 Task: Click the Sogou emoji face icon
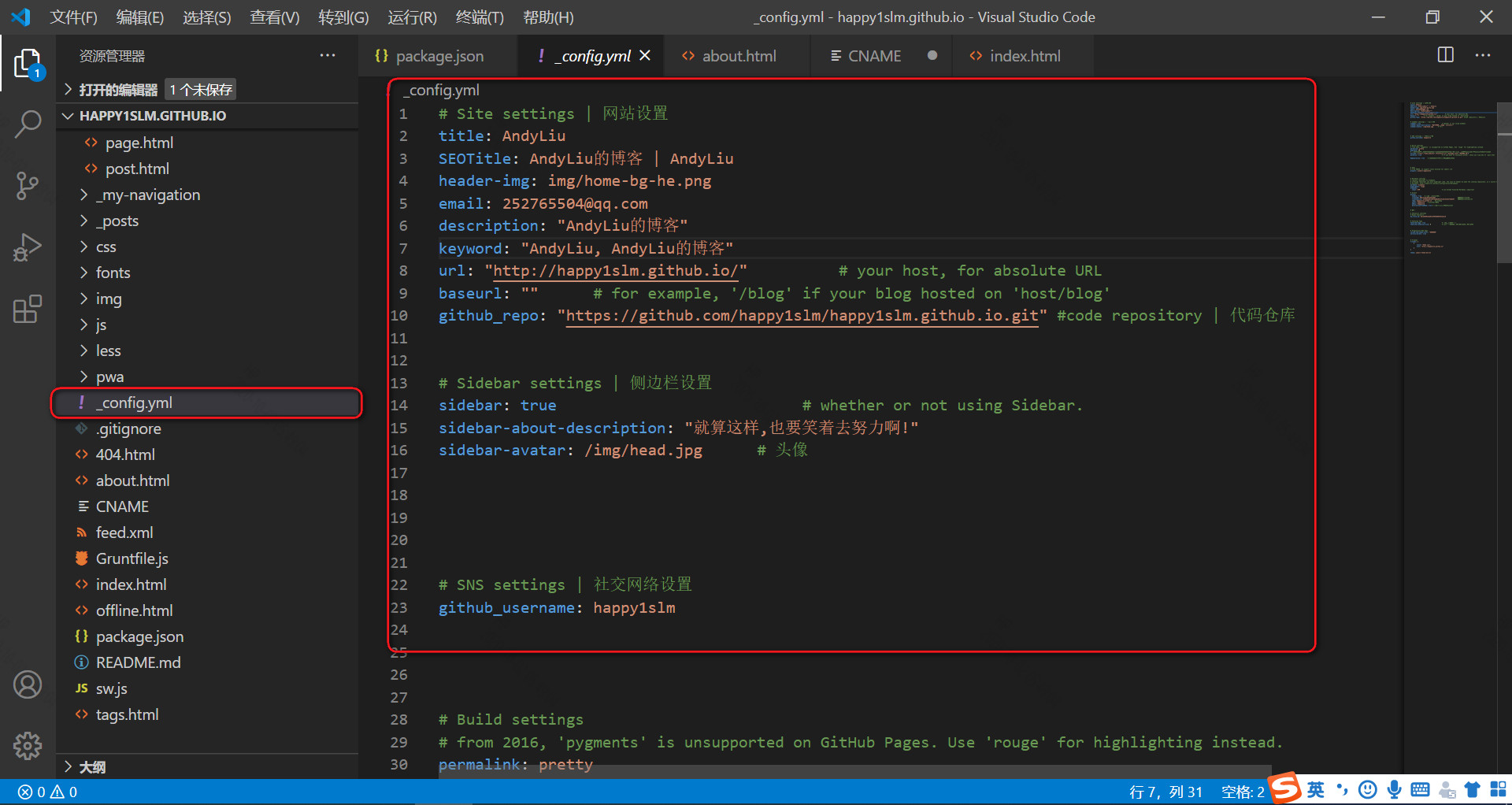(x=1368, y=789)
